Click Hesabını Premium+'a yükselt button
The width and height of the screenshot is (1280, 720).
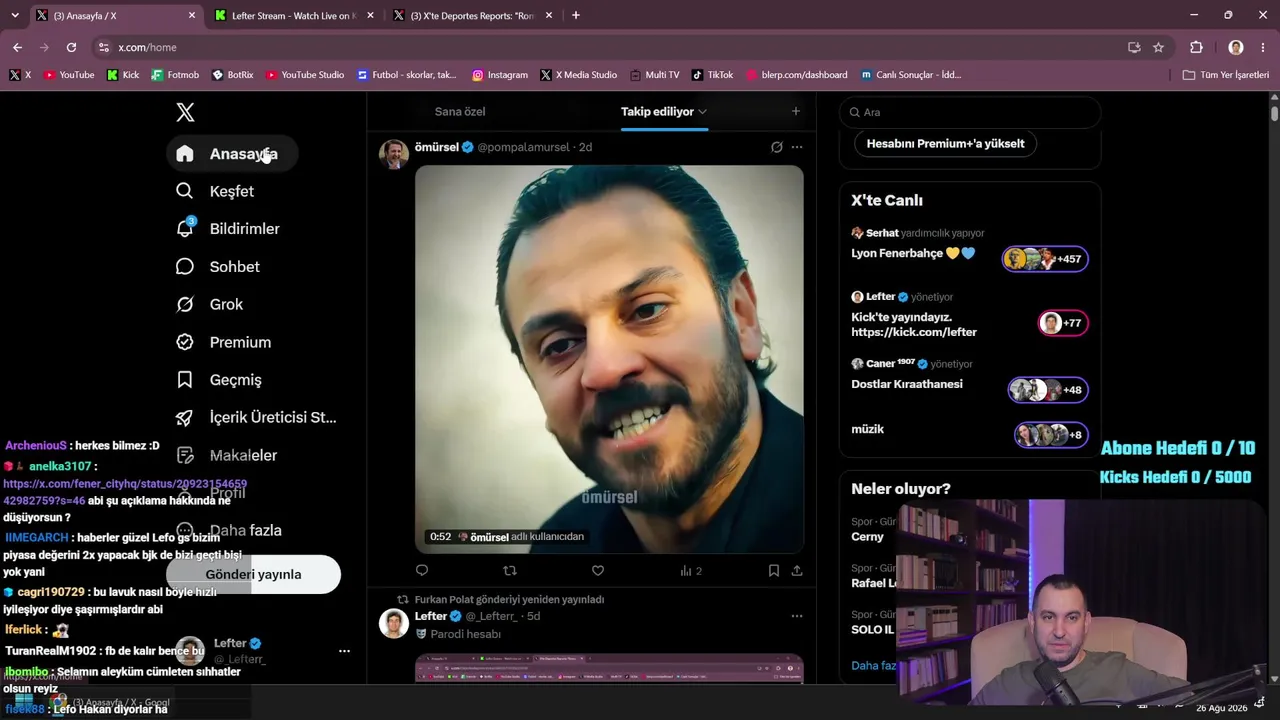point(945,144)
